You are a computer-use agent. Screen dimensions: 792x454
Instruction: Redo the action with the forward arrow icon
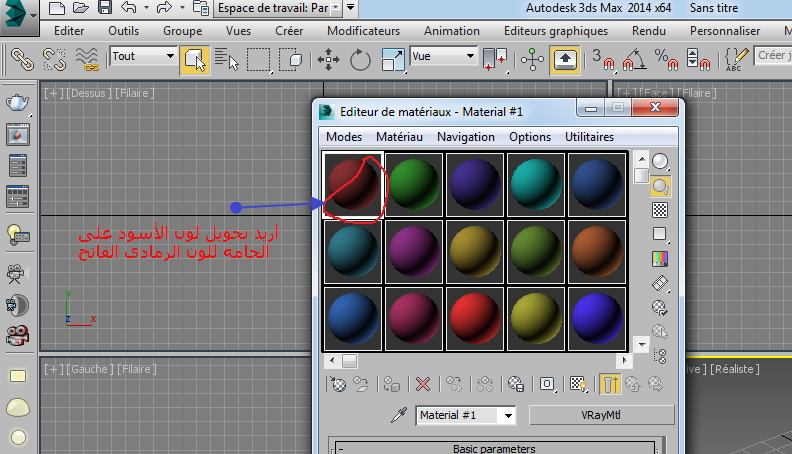click(164, 8)
